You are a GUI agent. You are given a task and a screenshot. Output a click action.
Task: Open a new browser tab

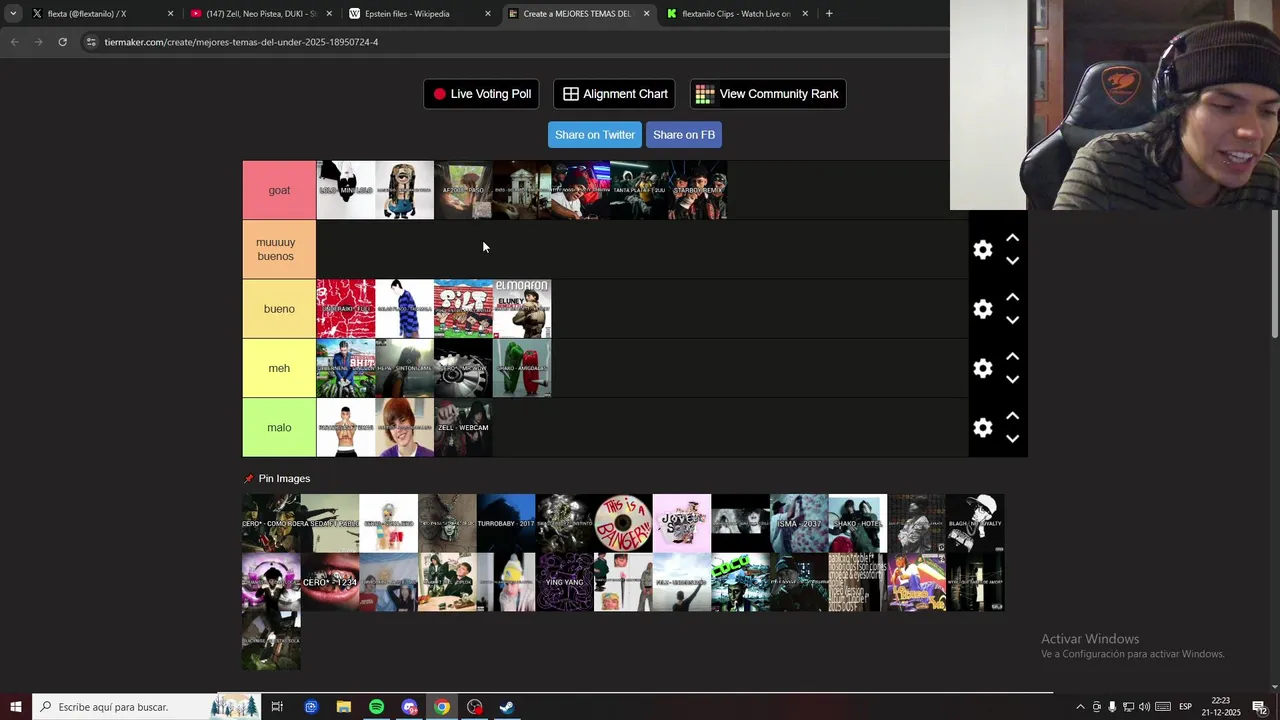[x=829, y=14]
